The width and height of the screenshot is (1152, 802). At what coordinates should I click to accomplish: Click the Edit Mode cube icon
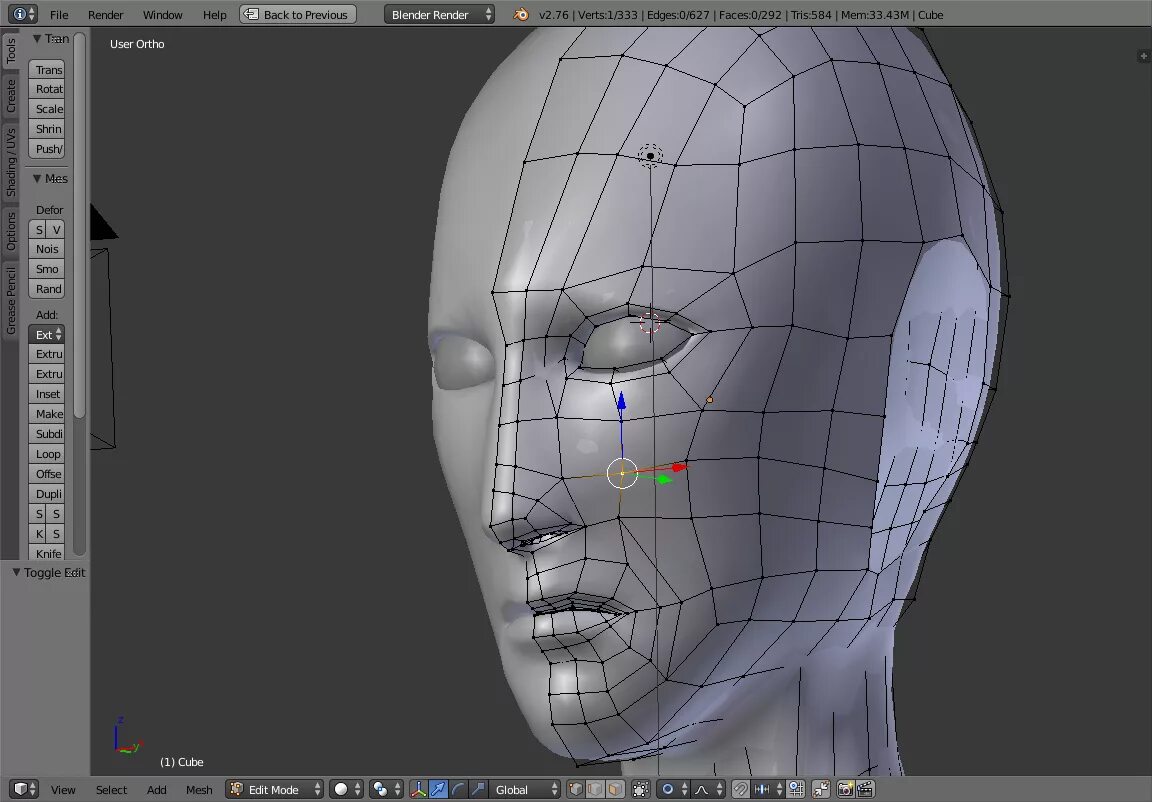pyautogui.click(x=237, y=790)
